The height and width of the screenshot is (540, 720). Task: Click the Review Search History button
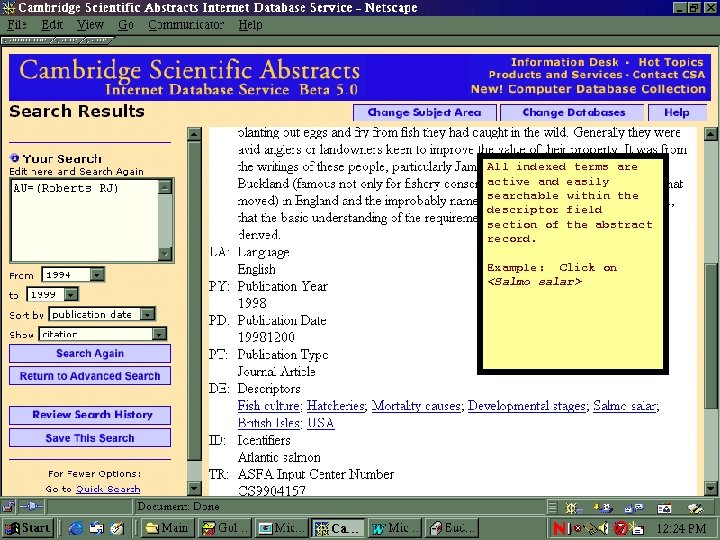(x=90, y=415)
